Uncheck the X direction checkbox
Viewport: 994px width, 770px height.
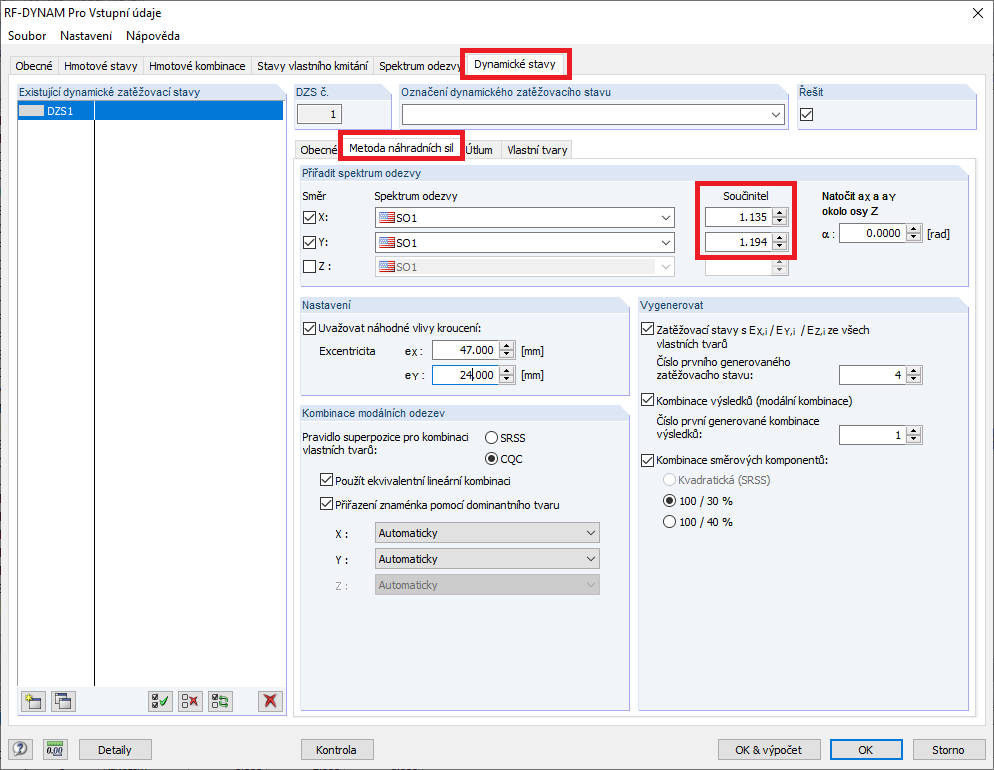[x=309, y=217]
